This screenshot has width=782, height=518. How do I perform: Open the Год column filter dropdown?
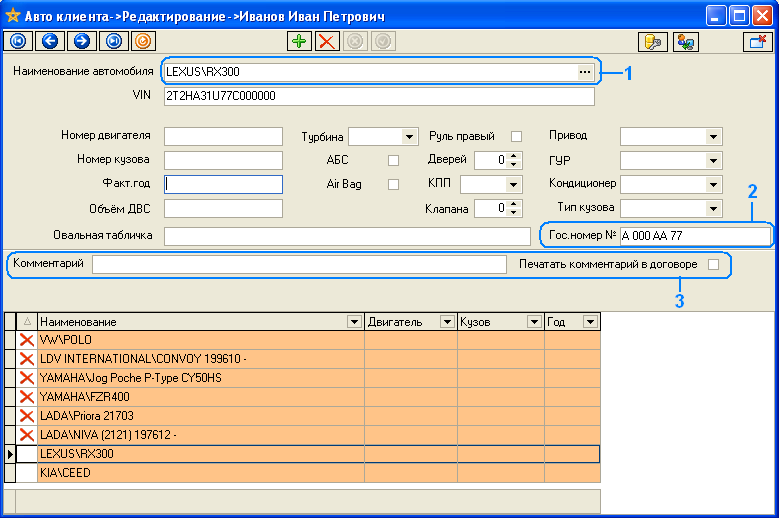(x=590, y=322)
